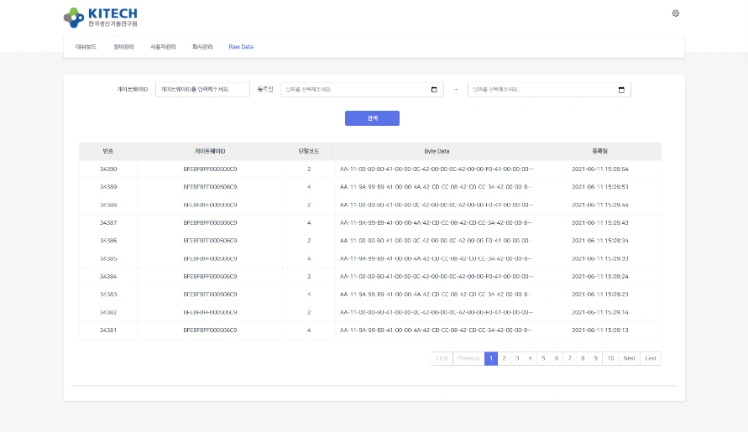748x432 pixels.
Task: Select byte data in row 34389
Action: point(436,187)
